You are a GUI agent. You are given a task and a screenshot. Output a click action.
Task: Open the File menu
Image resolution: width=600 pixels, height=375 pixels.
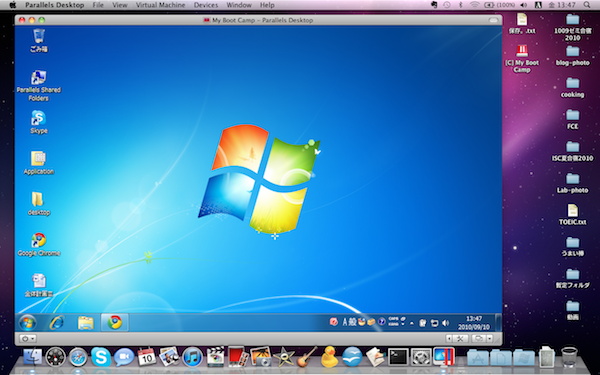tap(98, 5)
